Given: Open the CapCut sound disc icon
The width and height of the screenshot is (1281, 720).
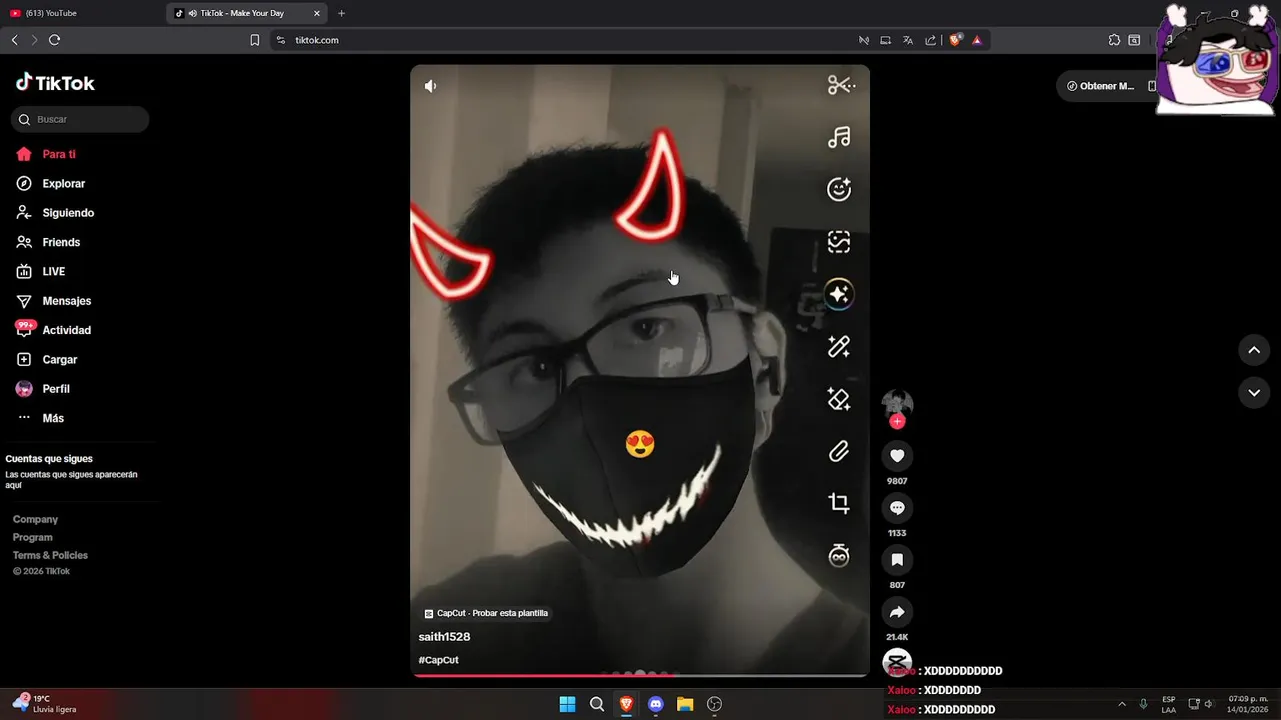Looking at the screenshot, I should click(897, 662).
